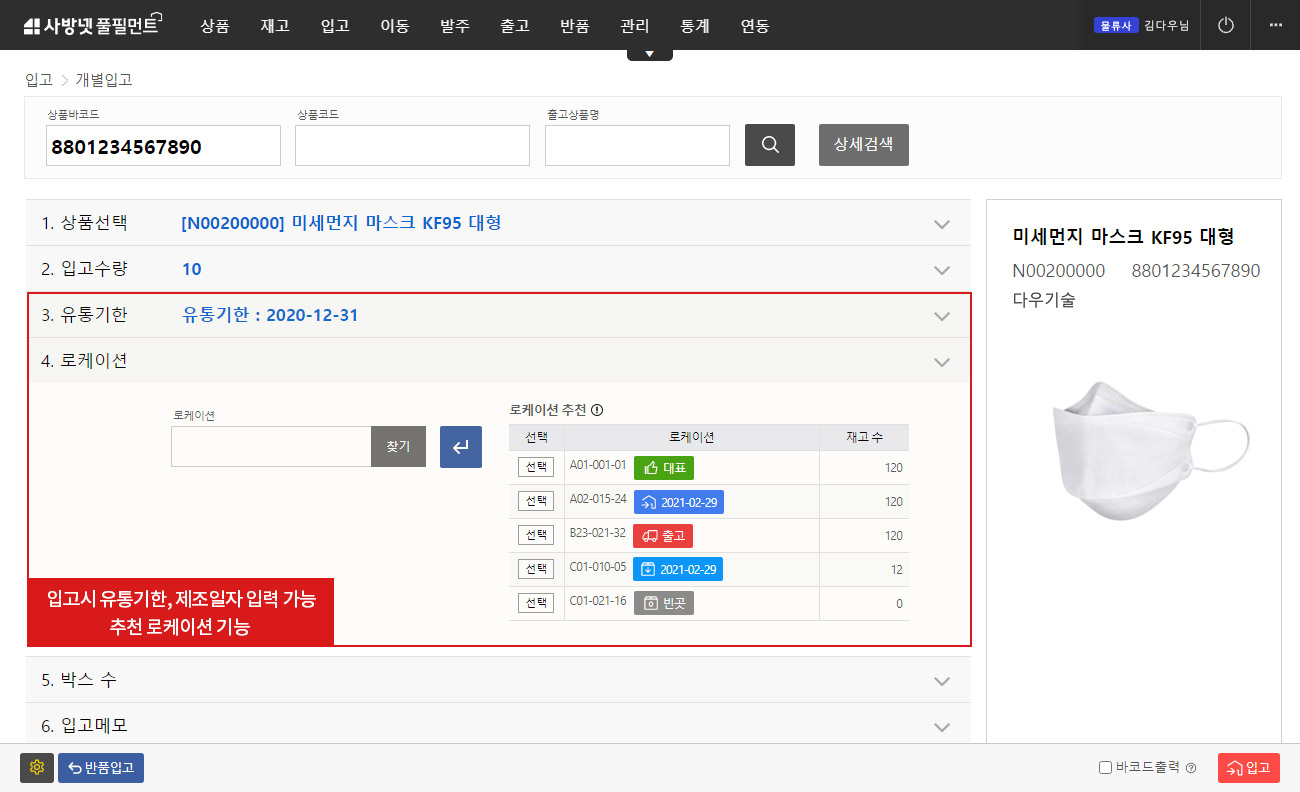This screenshot has height=792, width=1300.
Task: Enable the 바코드출력 checkbox
Action: (x=1105, y=768)
